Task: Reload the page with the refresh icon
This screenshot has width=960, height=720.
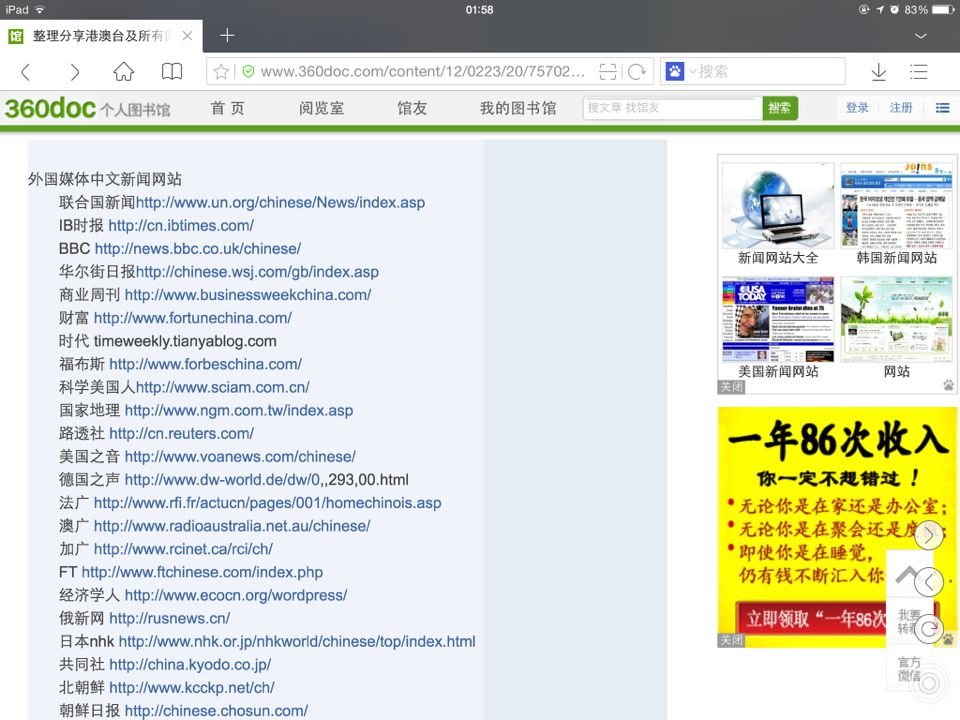Action: [637, 72]
